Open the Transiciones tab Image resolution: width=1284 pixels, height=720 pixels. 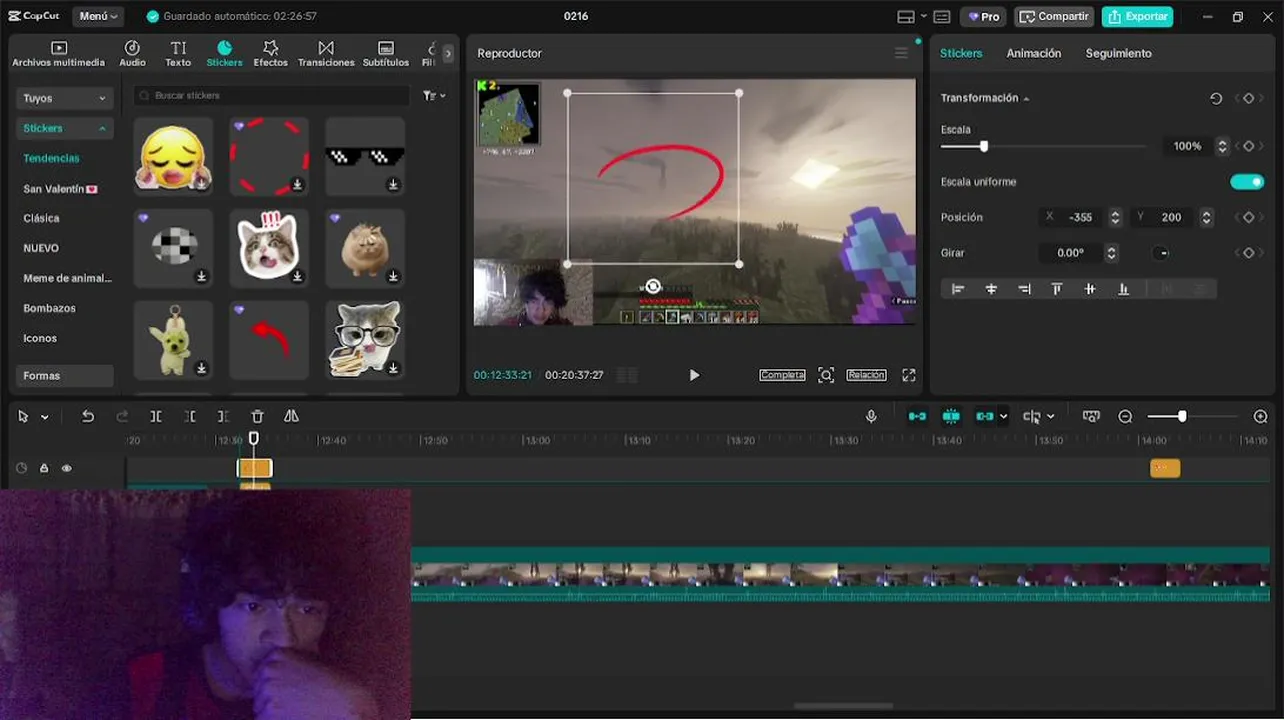coord(326,54)
